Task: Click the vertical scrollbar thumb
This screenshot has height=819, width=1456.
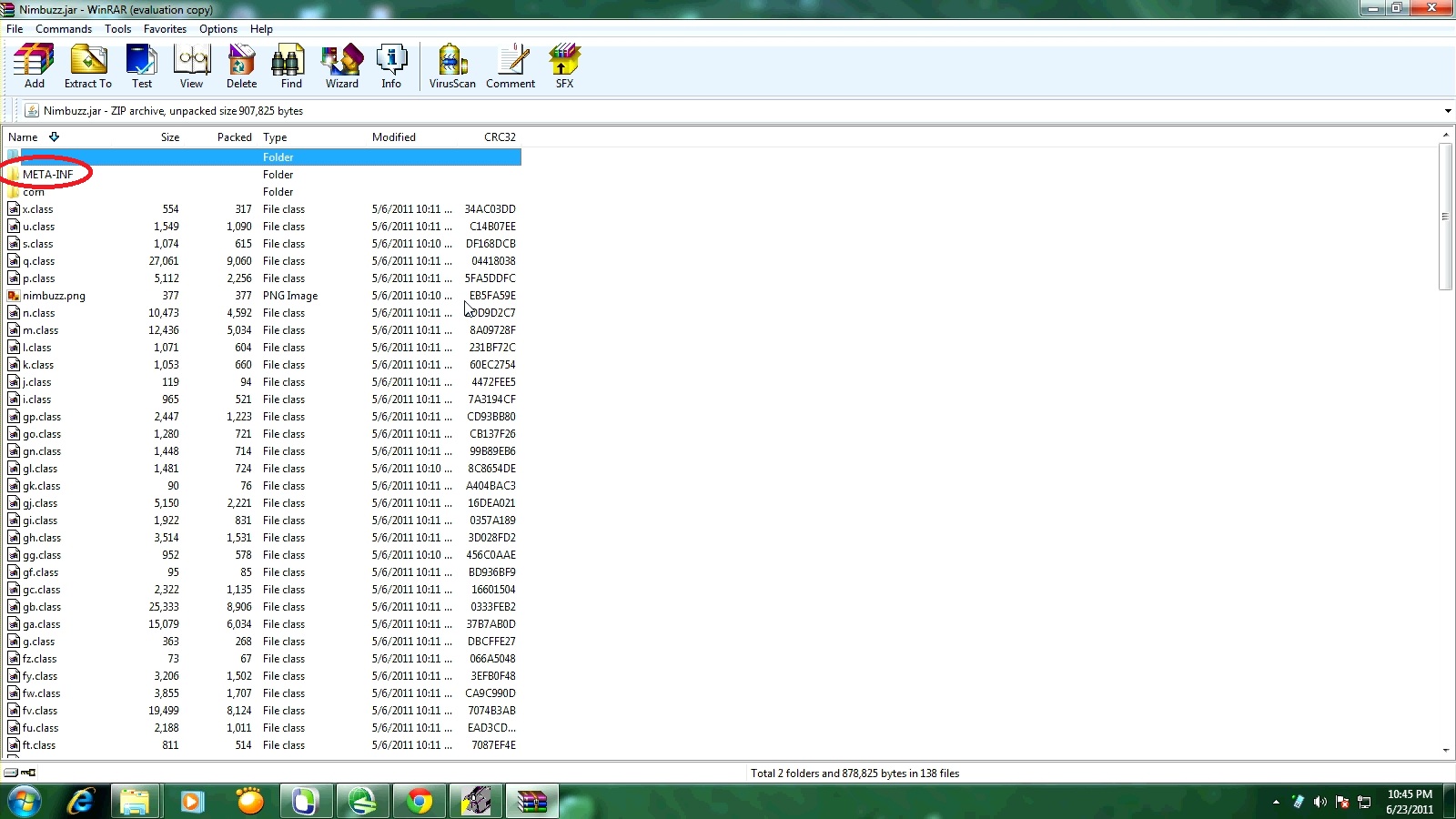Action: pos(1446,216)
